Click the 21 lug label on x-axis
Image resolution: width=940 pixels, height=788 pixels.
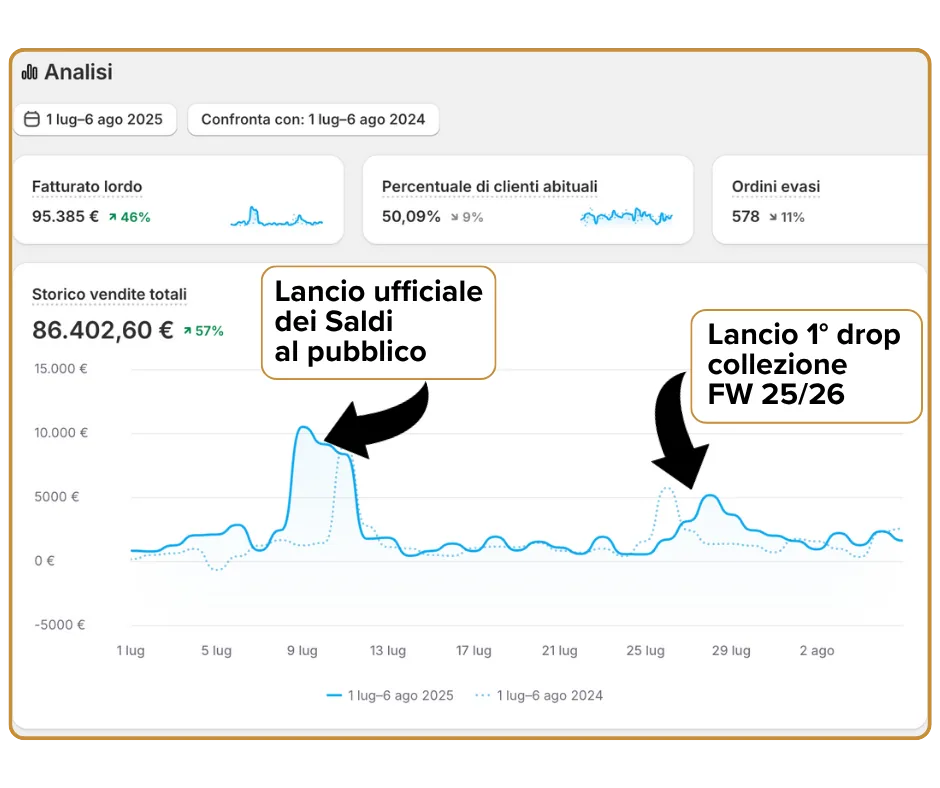click(x=559, y=651)
